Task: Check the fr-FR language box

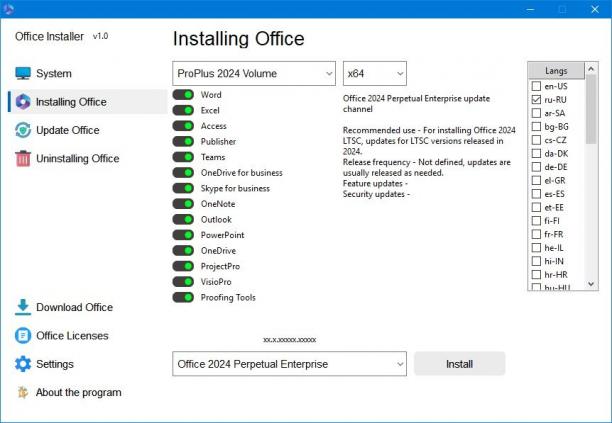Action: (x=537, y=234)
